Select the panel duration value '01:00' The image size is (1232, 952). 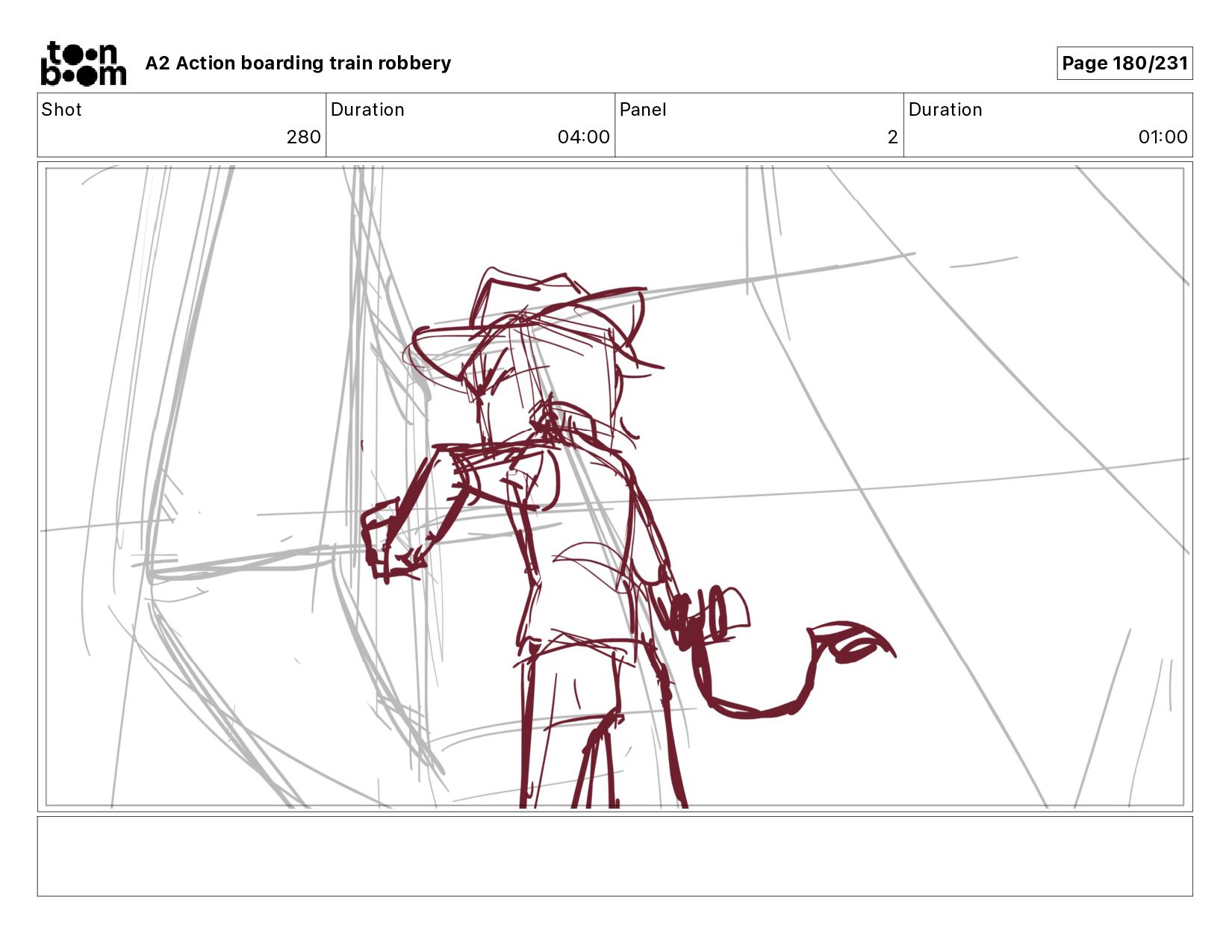pos(1163,137)
